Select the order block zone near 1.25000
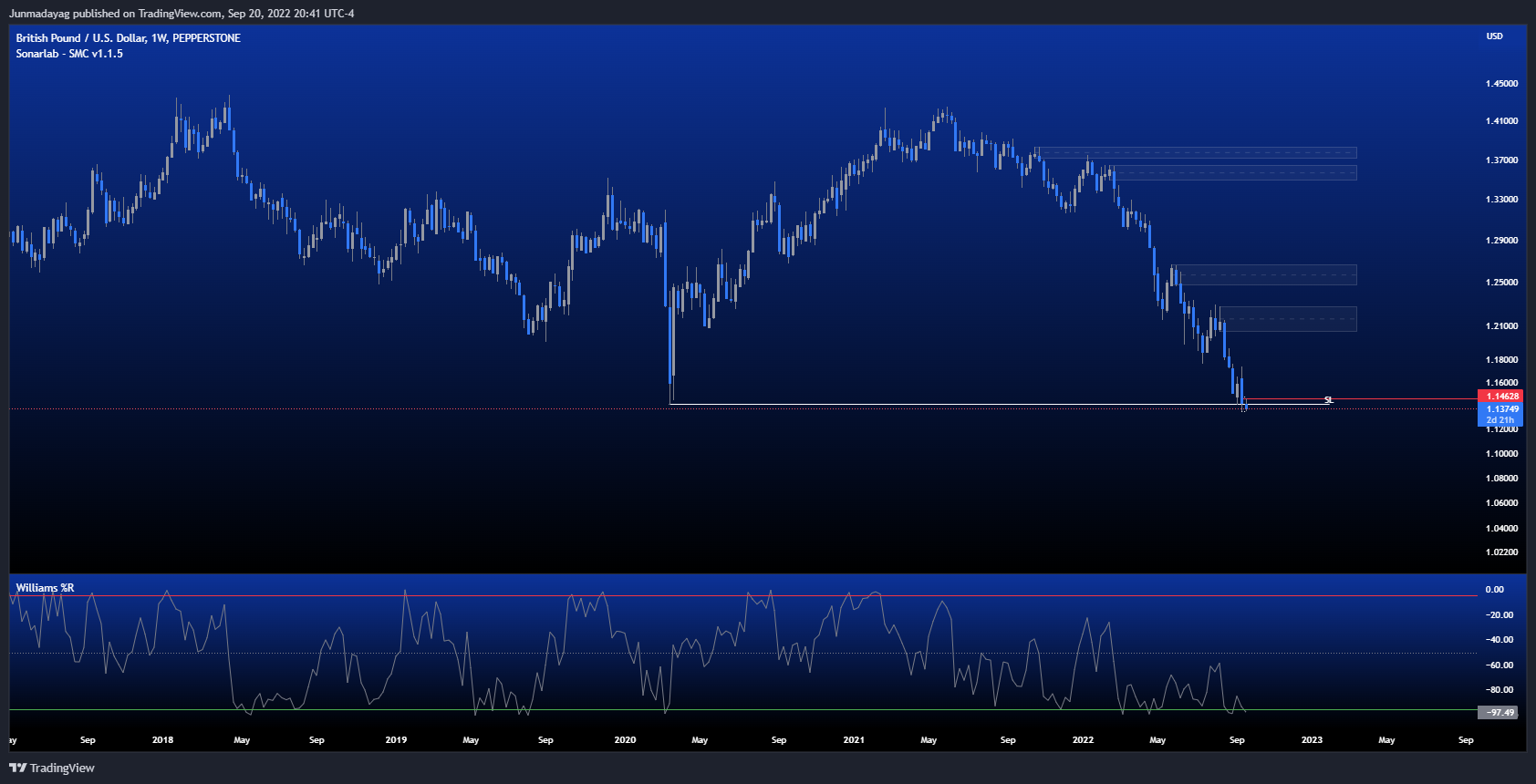The image size is (1536, 784). [x=1265, y=275]
